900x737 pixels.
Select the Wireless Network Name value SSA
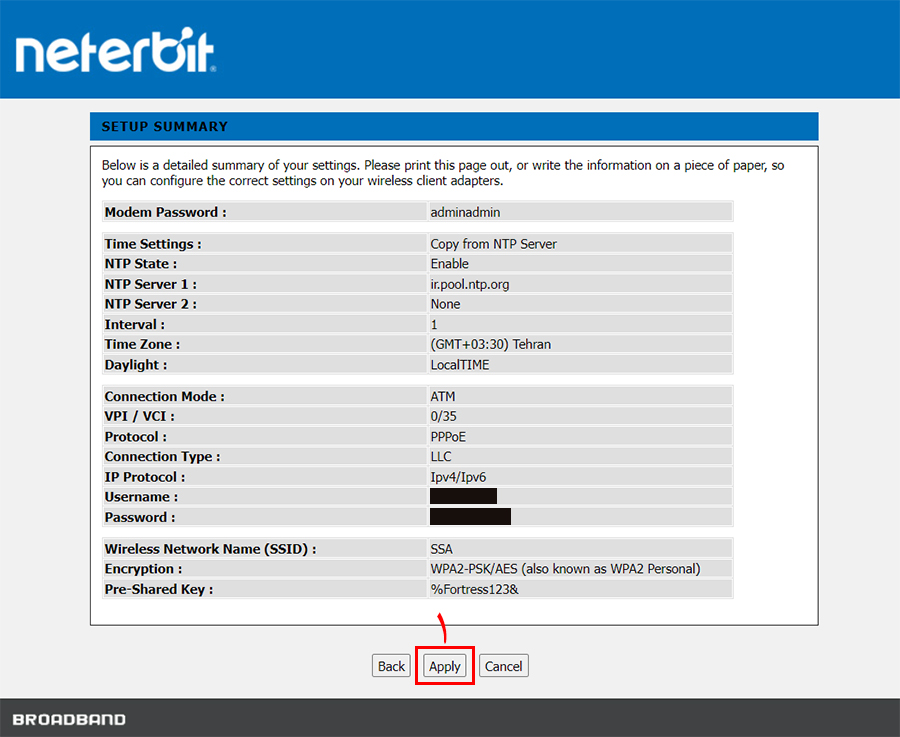(x=438, y=548)
